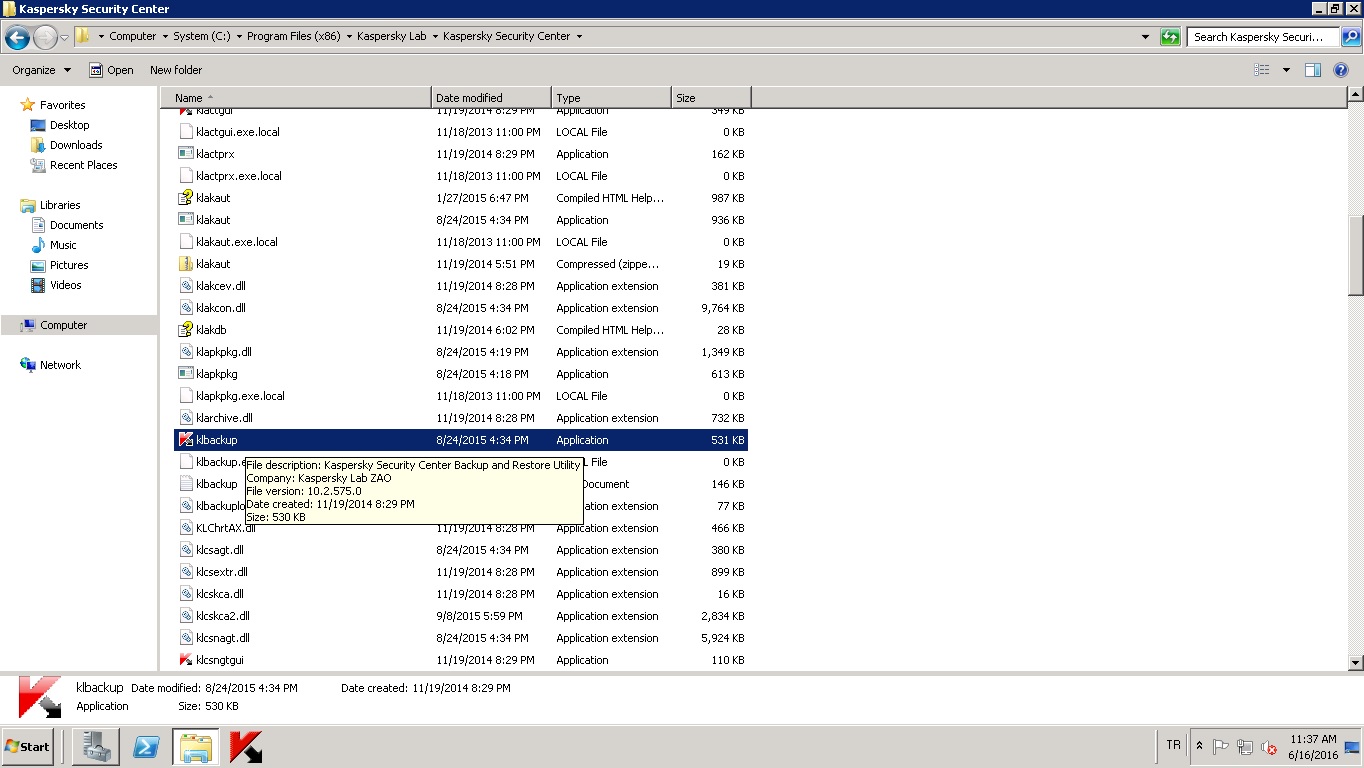Select the klcsngtgui application file
This screenshot has width=1364, height=768.
pos(220,660)
